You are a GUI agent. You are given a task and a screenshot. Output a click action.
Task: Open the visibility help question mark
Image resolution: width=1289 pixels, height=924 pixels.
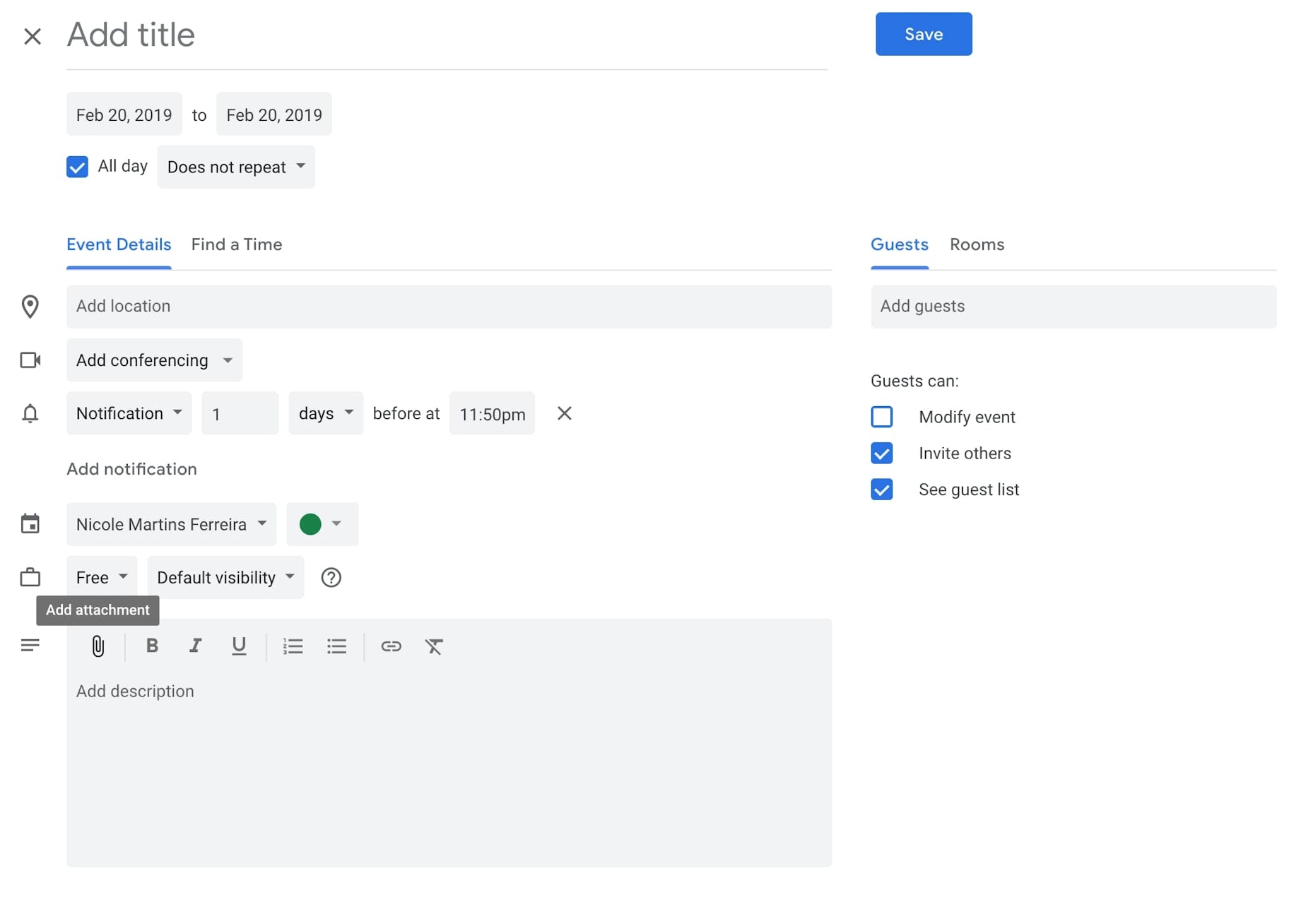tap(331, 577)
